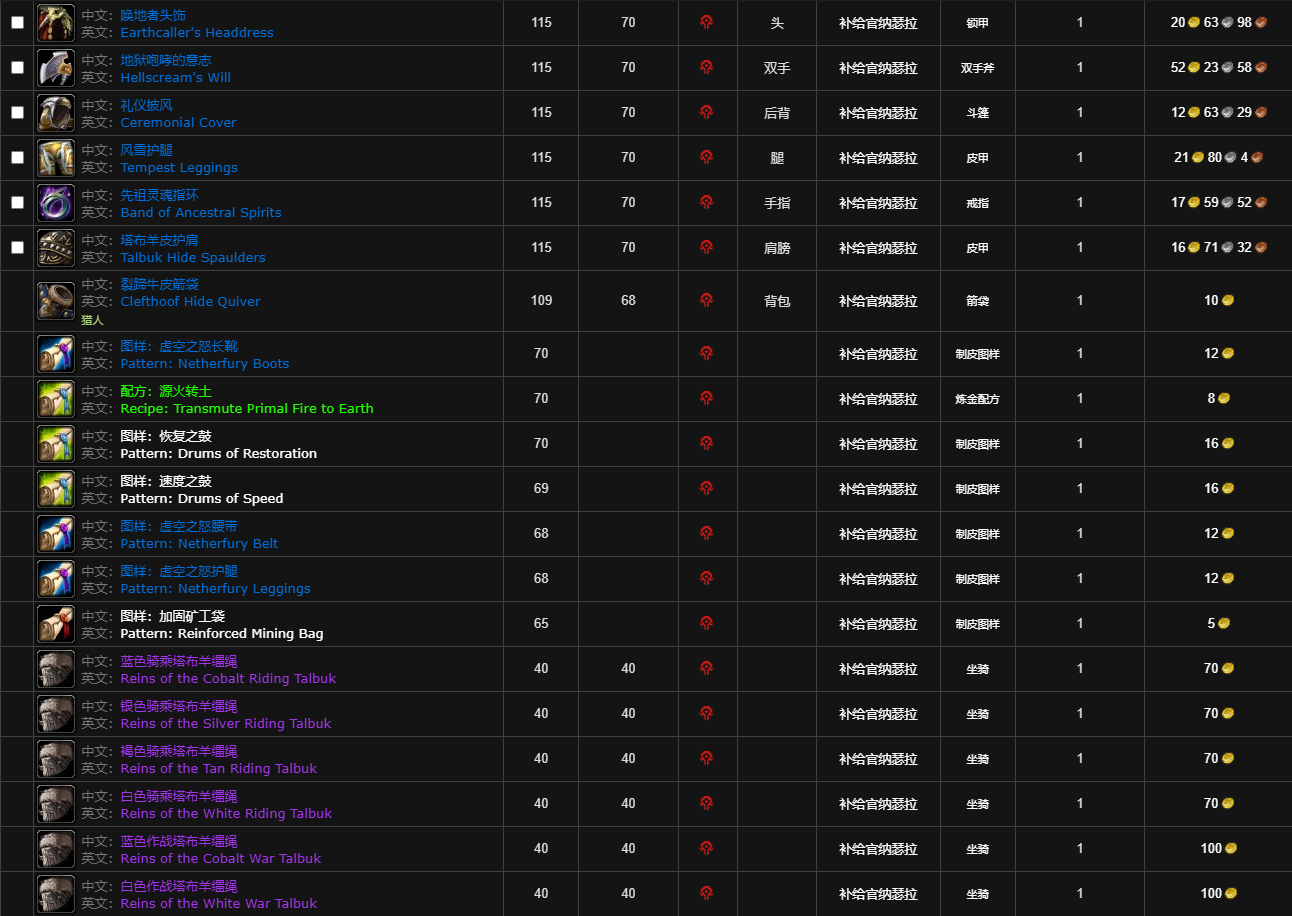Screen dimensions: 1292x916
Task: Click price 8 gold in Transmute recipe row
Action: [1219, 398]
